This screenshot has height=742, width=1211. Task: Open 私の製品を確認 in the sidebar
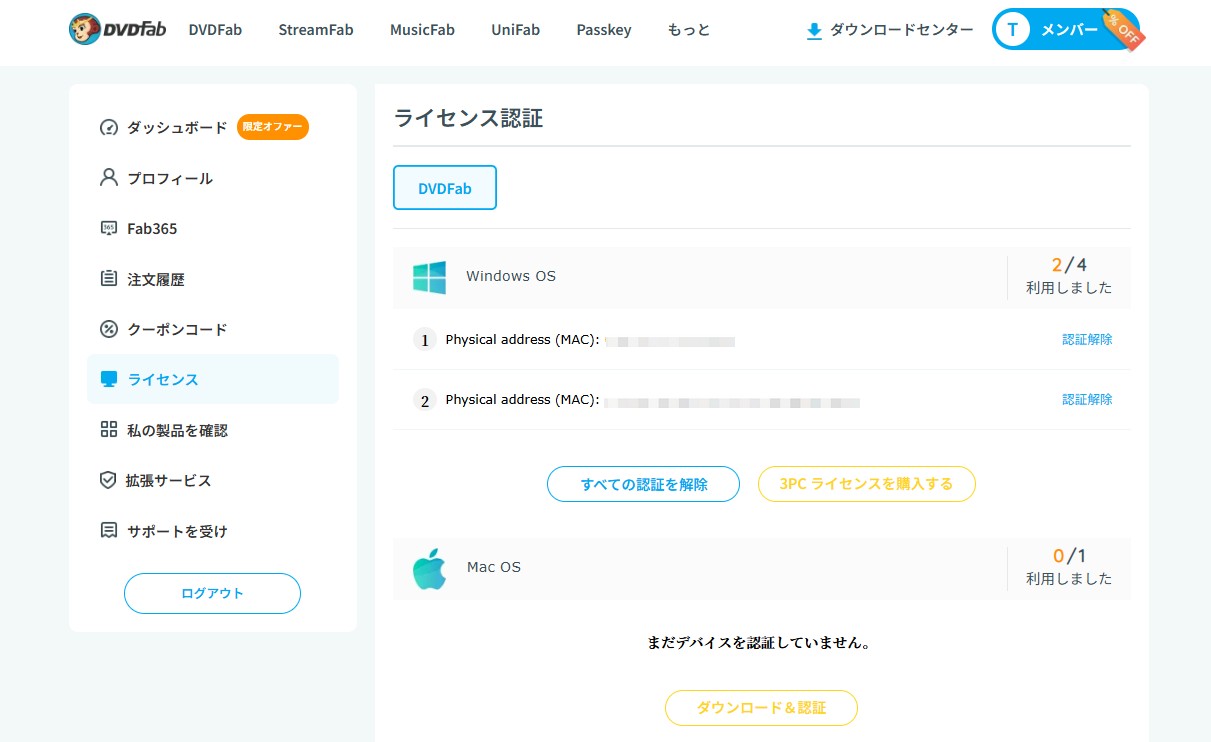click(x=177, y=430)
